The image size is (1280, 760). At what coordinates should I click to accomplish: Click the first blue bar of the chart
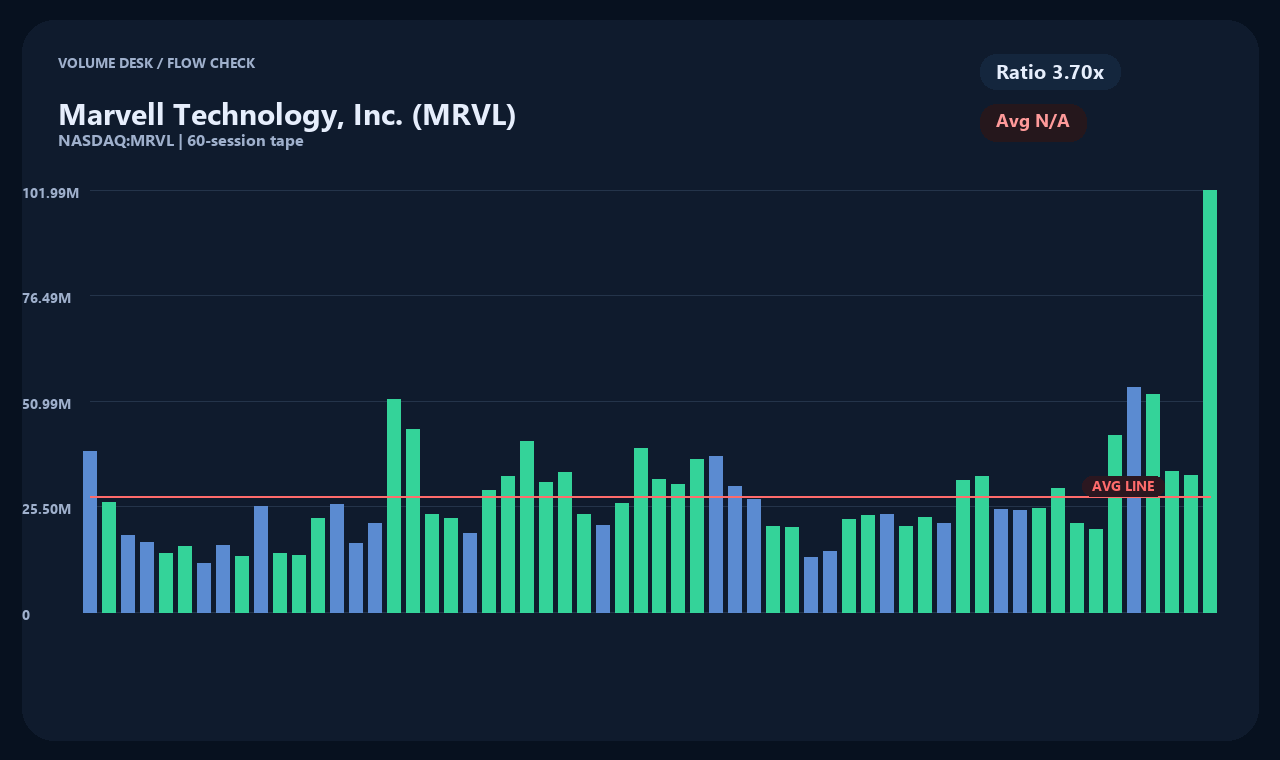pyautogui.click(x=90, y=532)
